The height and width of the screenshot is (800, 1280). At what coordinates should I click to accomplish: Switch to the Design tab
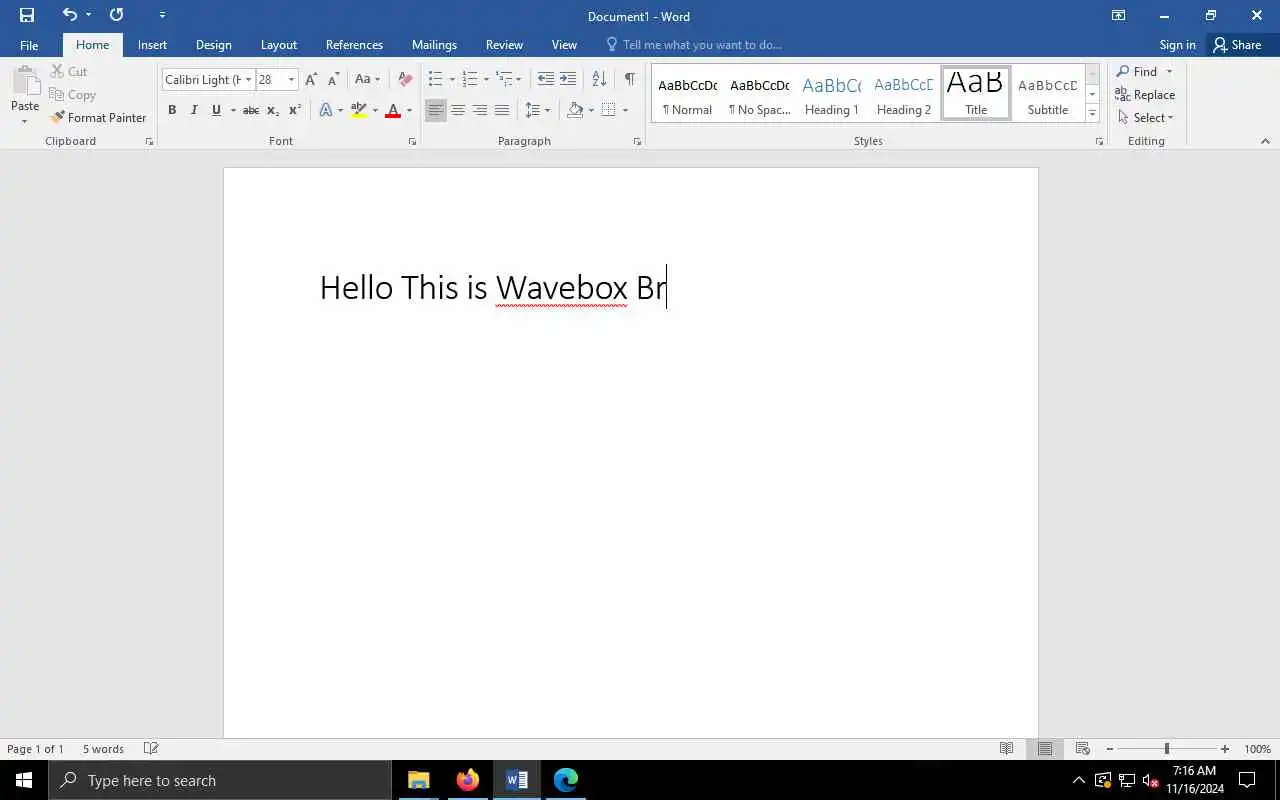click(213, 45)
